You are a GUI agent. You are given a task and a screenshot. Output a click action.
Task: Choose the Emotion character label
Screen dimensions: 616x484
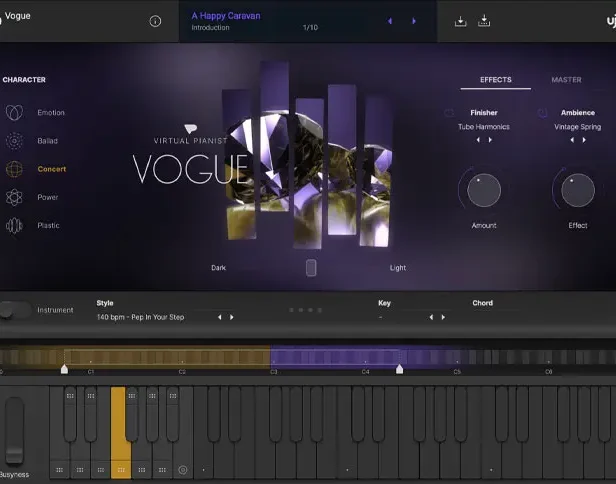coord(51,112)
